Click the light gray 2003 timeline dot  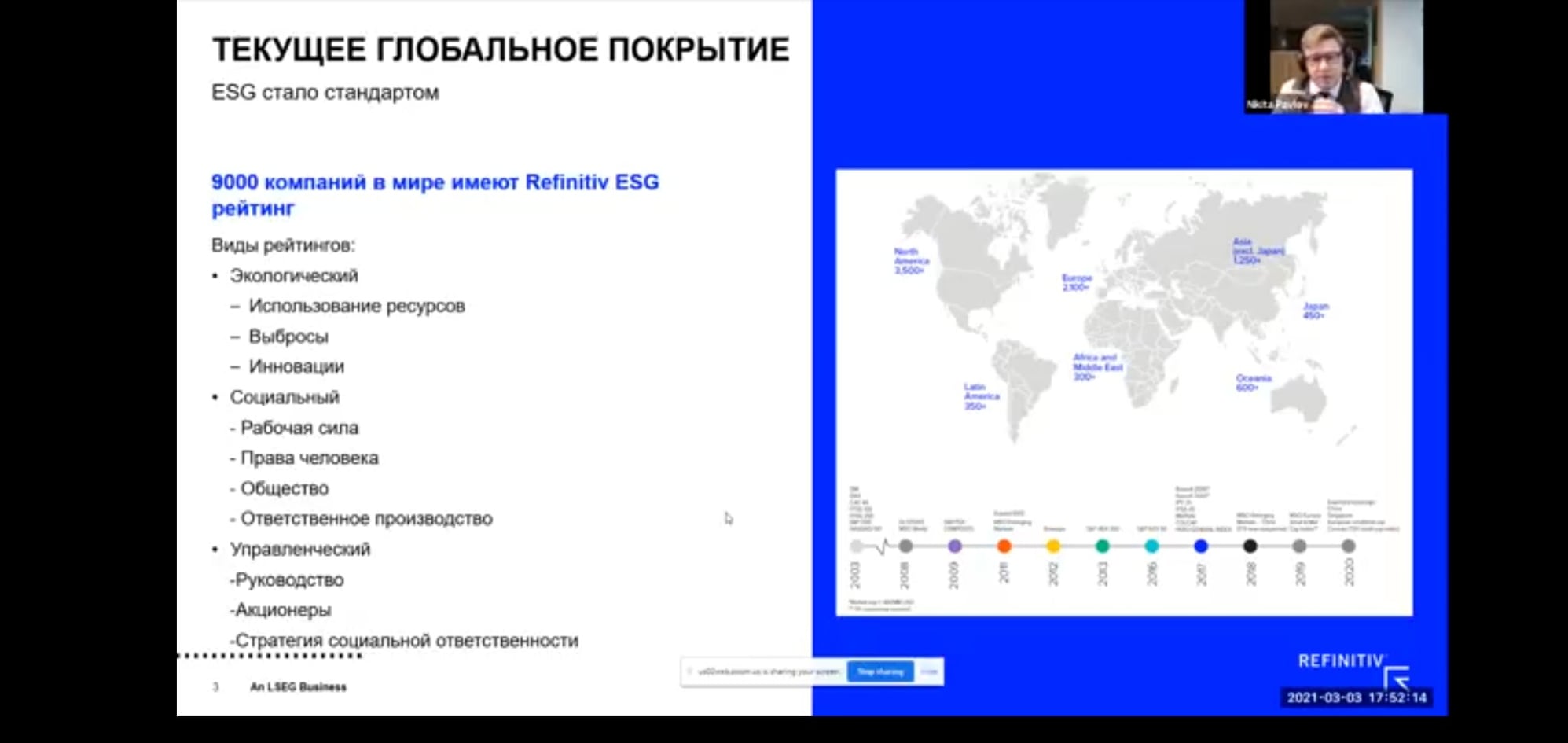[857, 546]
